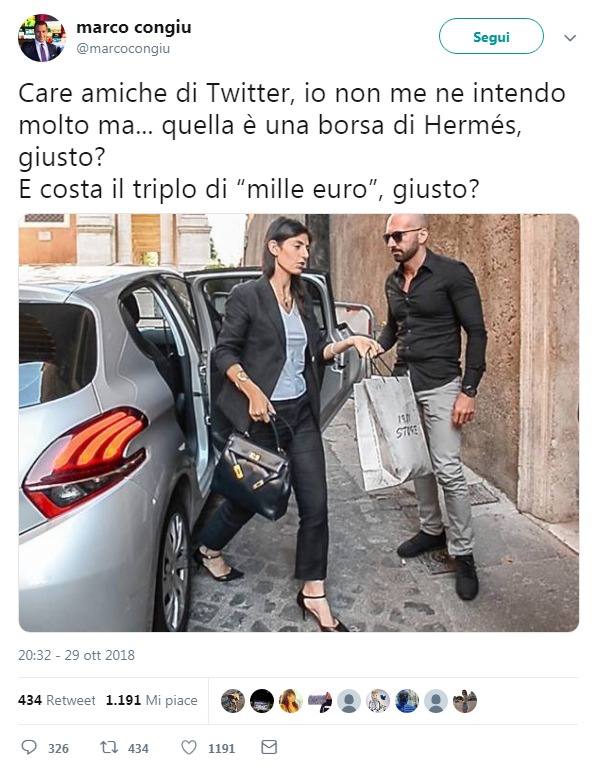Expand the tweet options chevron menu
599x767 pixels.
[x=570, y=38]
